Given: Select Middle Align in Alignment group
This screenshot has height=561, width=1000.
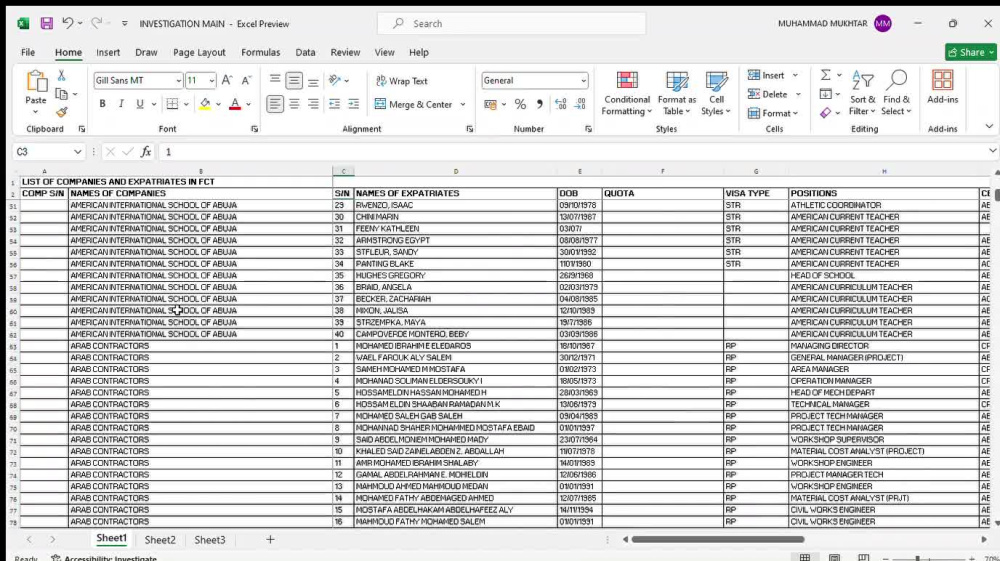Looking at the screenshot, I should point(294,80).
